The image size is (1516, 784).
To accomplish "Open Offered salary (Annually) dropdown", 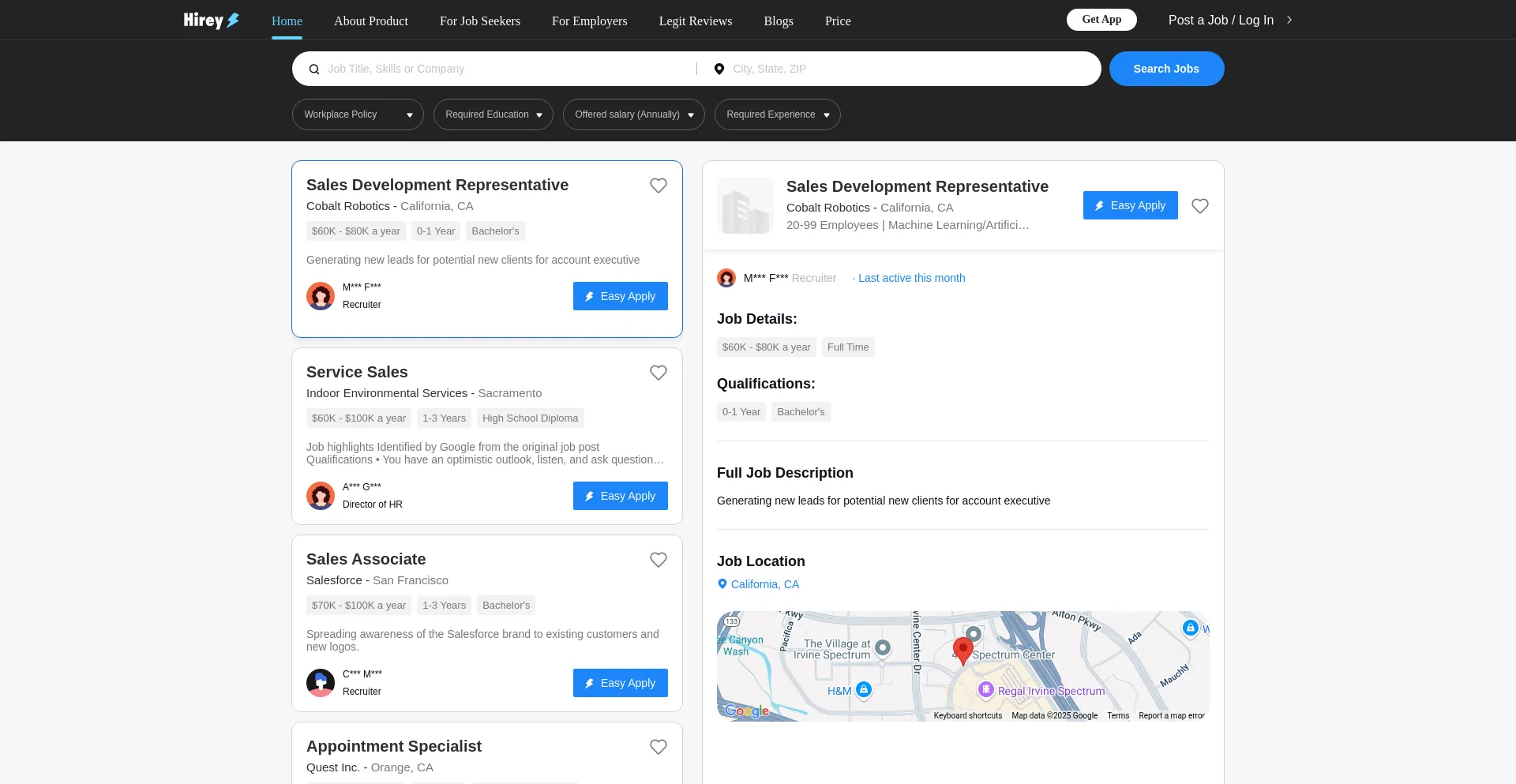I will click(634, 114).
